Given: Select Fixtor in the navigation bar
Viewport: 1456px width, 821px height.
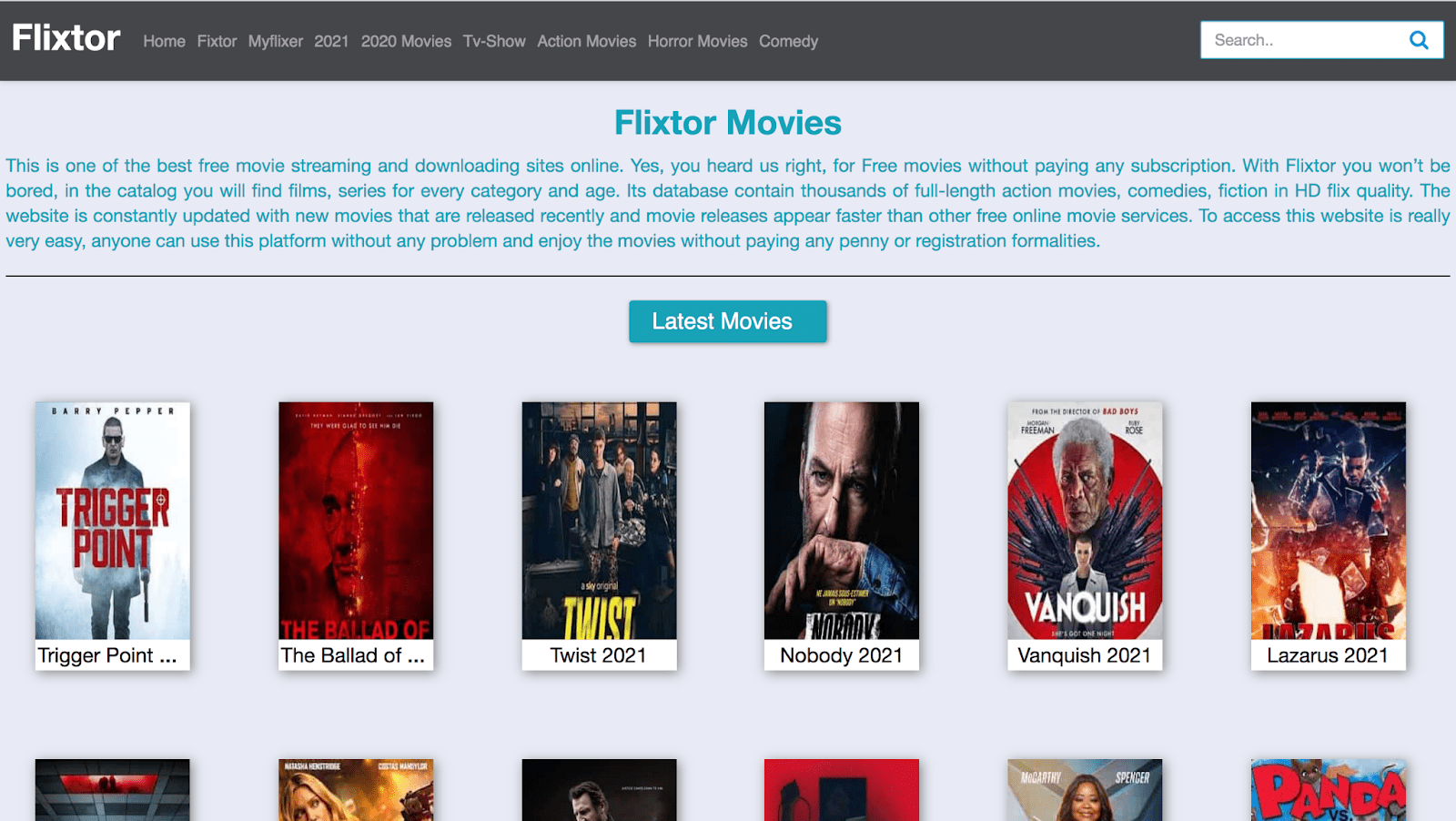Looking at the screenshot, I should (217, 41).
